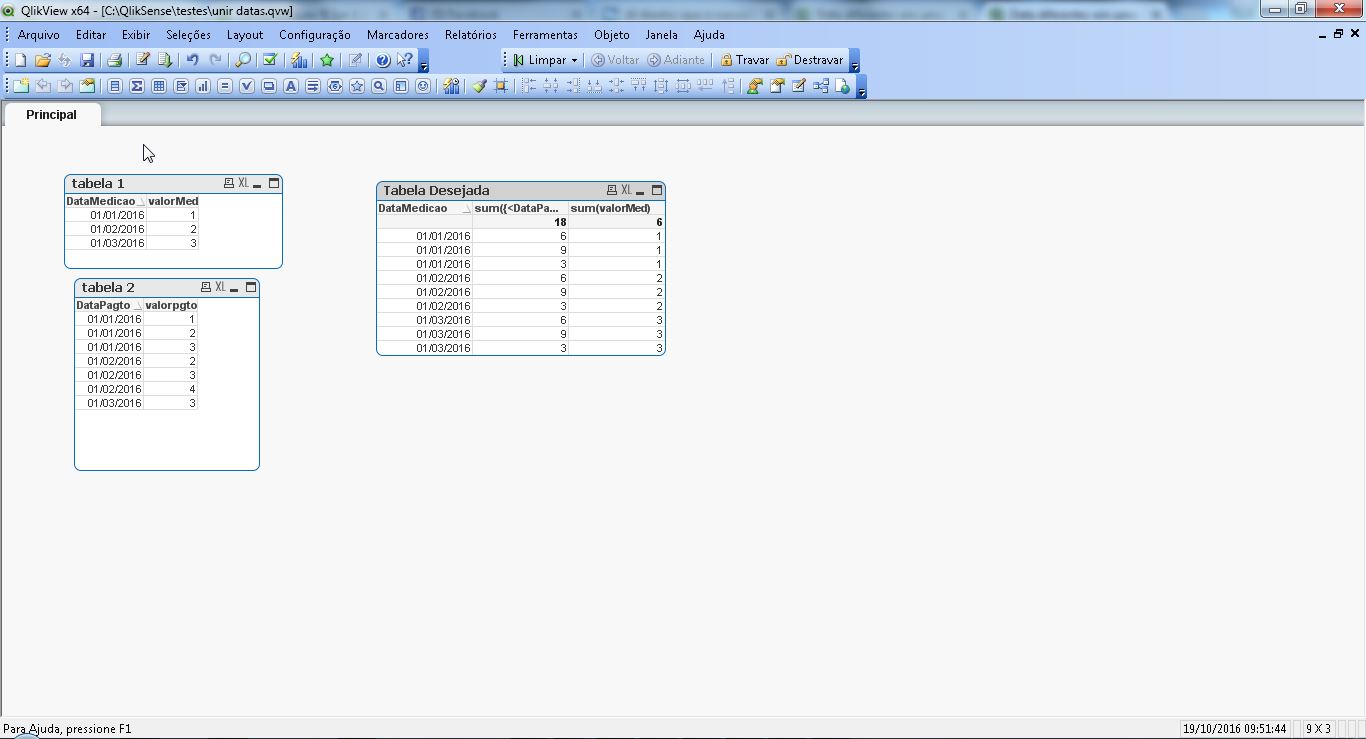Create a Statistics Box (sigma)
1366x739 pixels.
point(137,86)
